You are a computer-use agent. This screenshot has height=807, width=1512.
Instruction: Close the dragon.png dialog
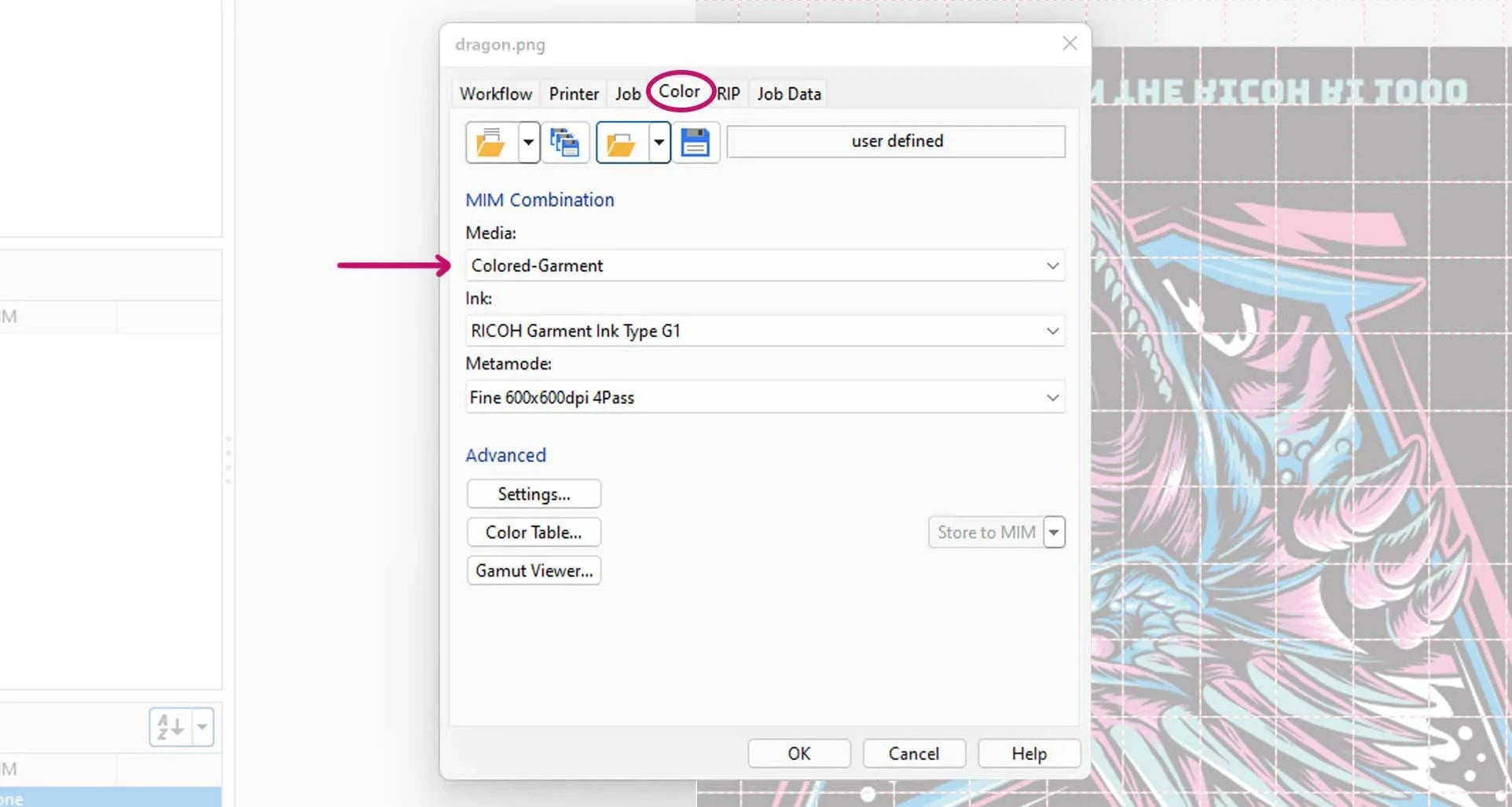click(x=1069, y=44)
